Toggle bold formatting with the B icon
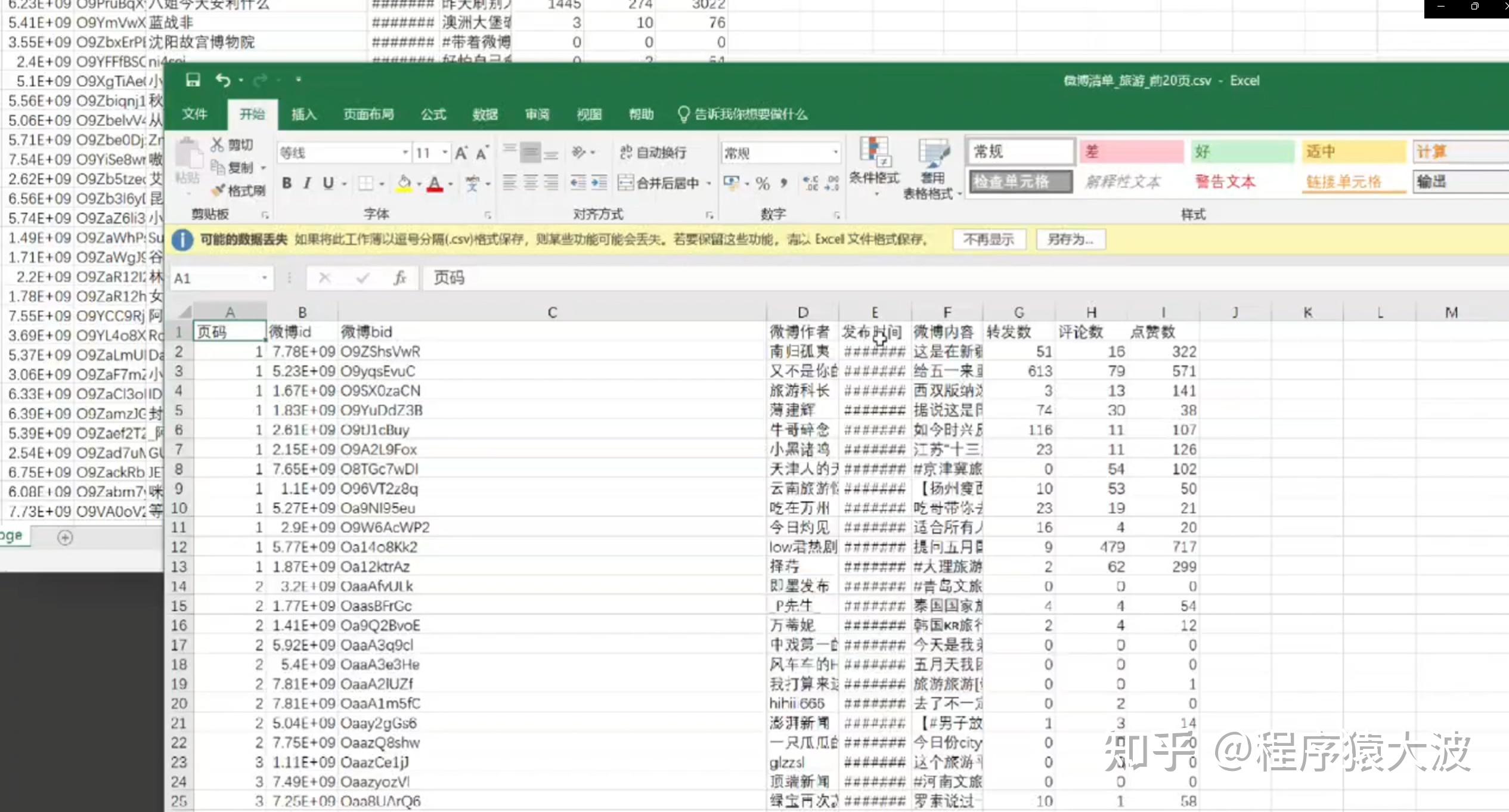 pos(286,184)
